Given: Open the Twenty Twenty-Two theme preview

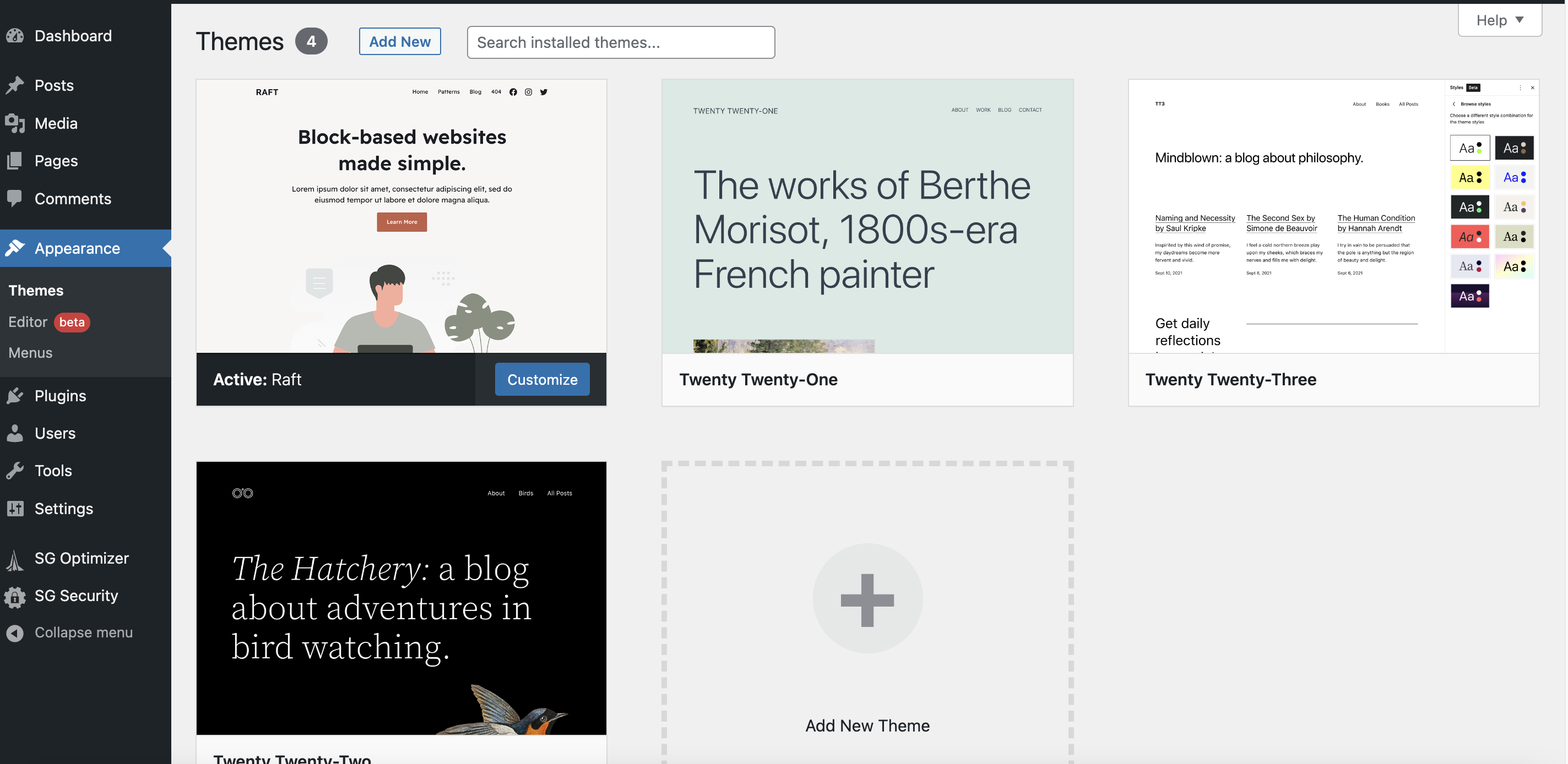Looking at the screenshot, I should point(401,598).
